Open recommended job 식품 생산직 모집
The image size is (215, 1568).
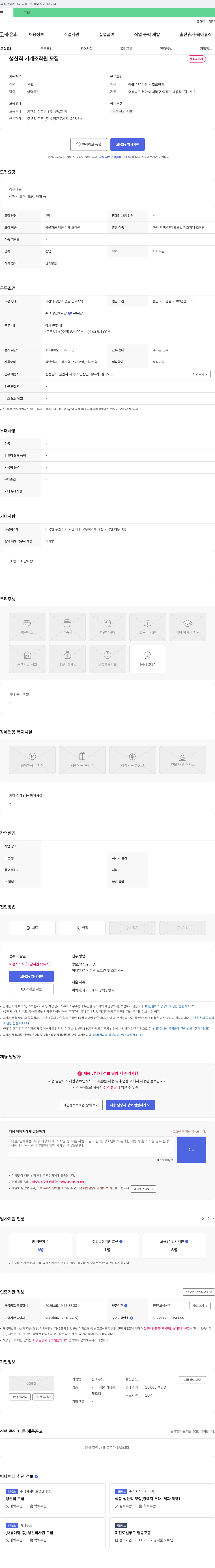click(x=147, y=1498)
